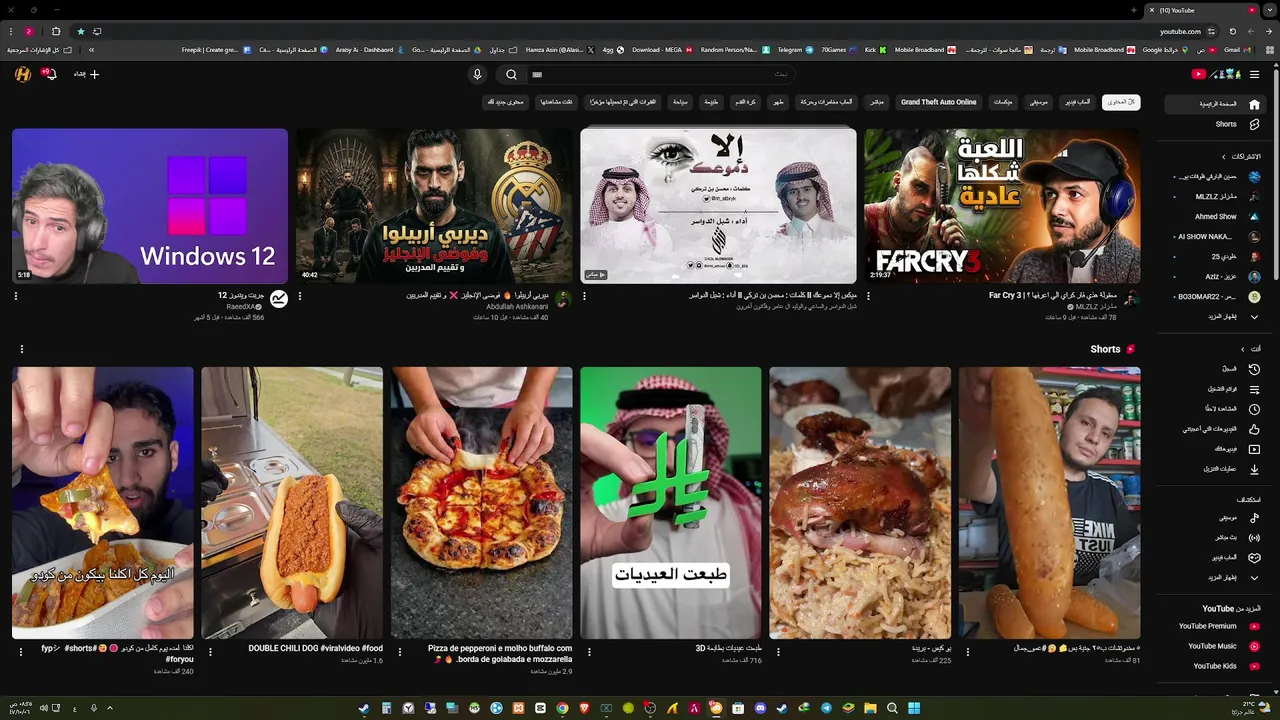Open options menu for Far Cry 3 video
The height and width of the screenshot is (720, 1280).
868,296
